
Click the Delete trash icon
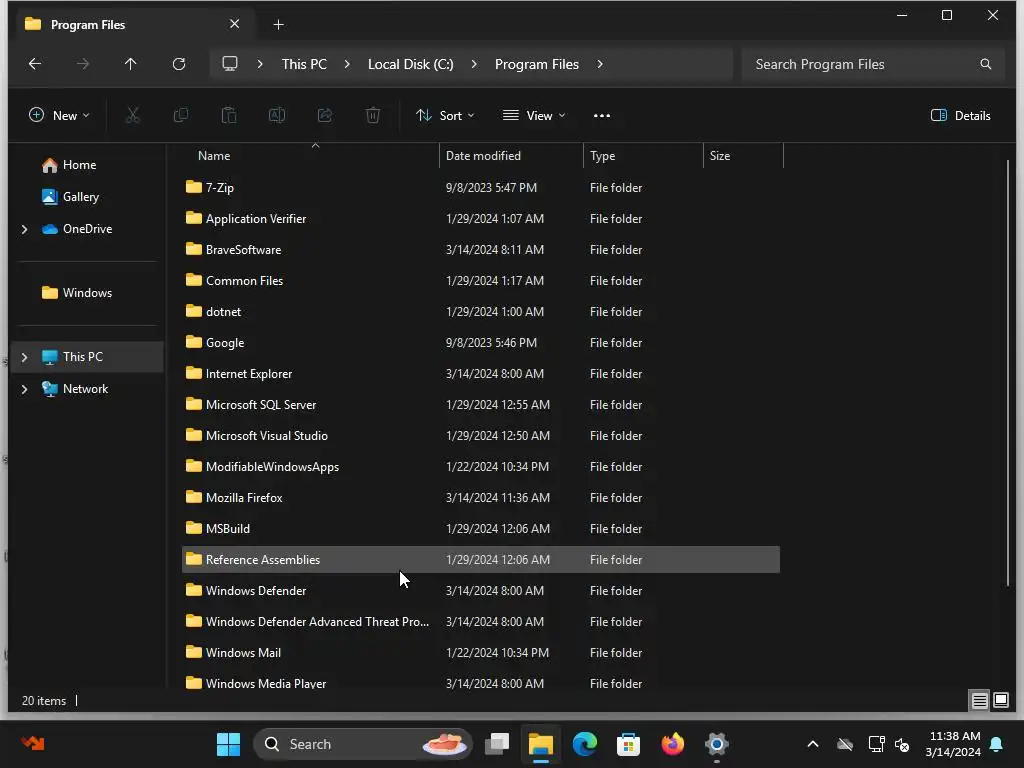373,116
